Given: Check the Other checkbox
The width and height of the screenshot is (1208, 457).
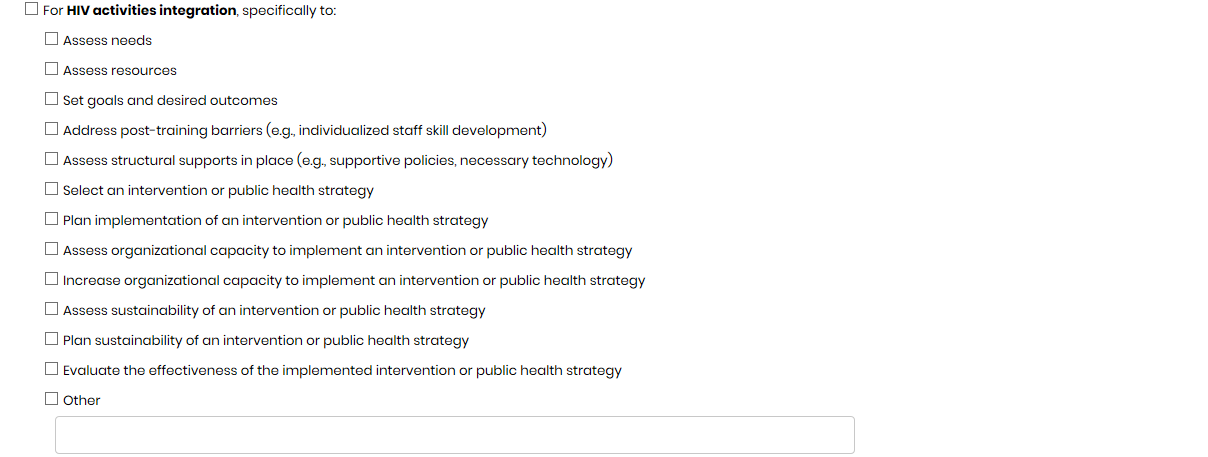Looking at the screenshot, I should [52, 399].
